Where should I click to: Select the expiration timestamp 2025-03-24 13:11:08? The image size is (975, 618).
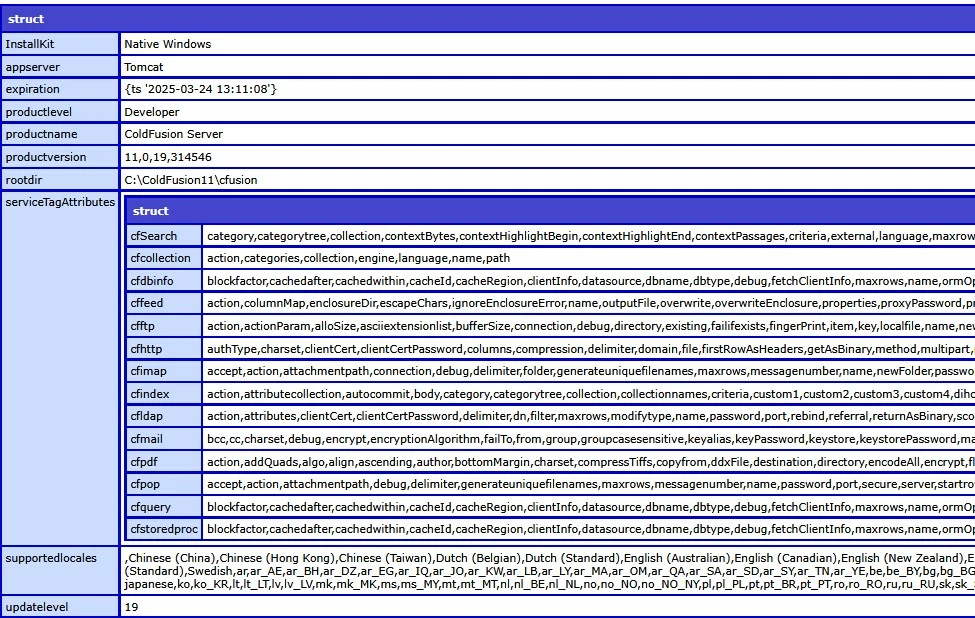pos(200,89)
